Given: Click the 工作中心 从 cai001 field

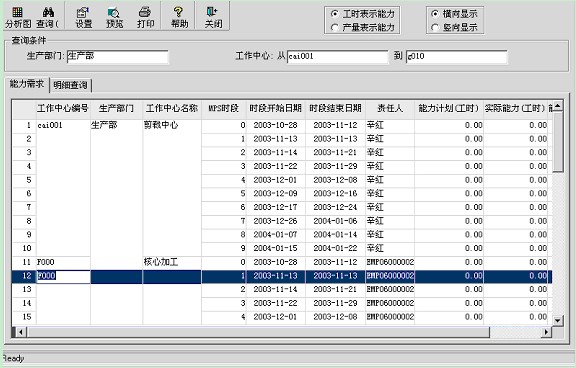Looking at the screenshot, I should click(337, 57).
